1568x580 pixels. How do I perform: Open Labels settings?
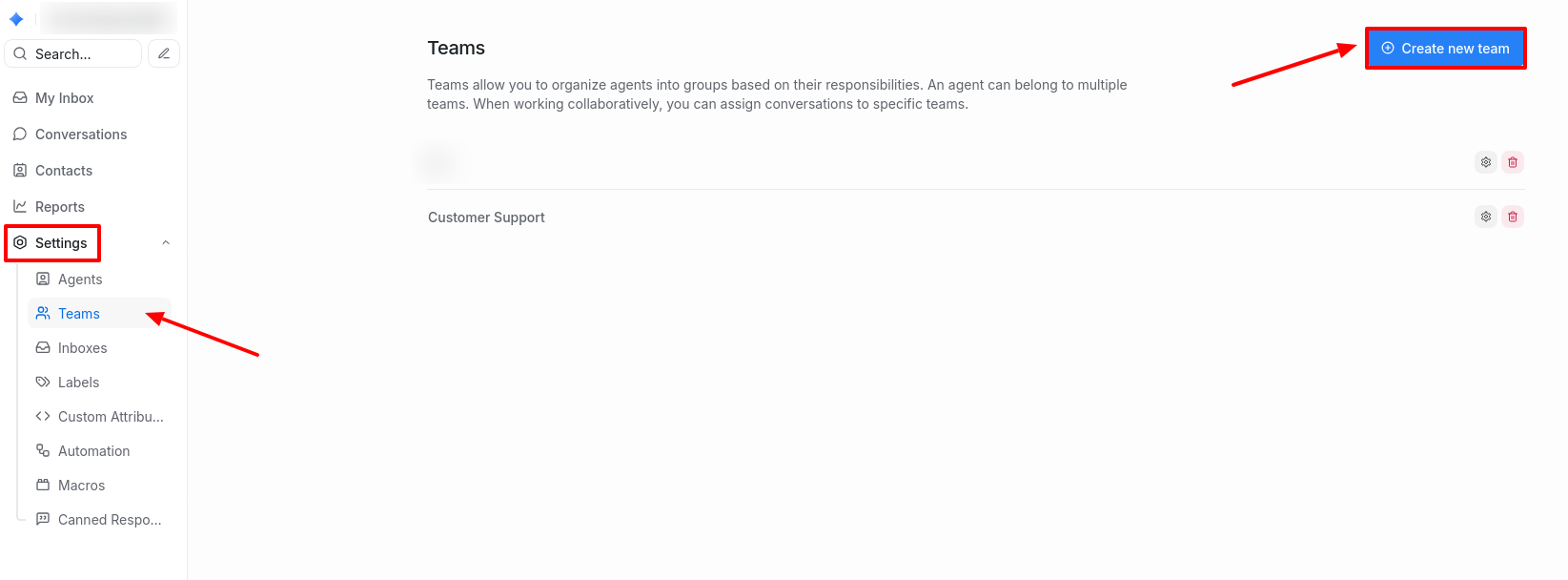tap(78, 383)
